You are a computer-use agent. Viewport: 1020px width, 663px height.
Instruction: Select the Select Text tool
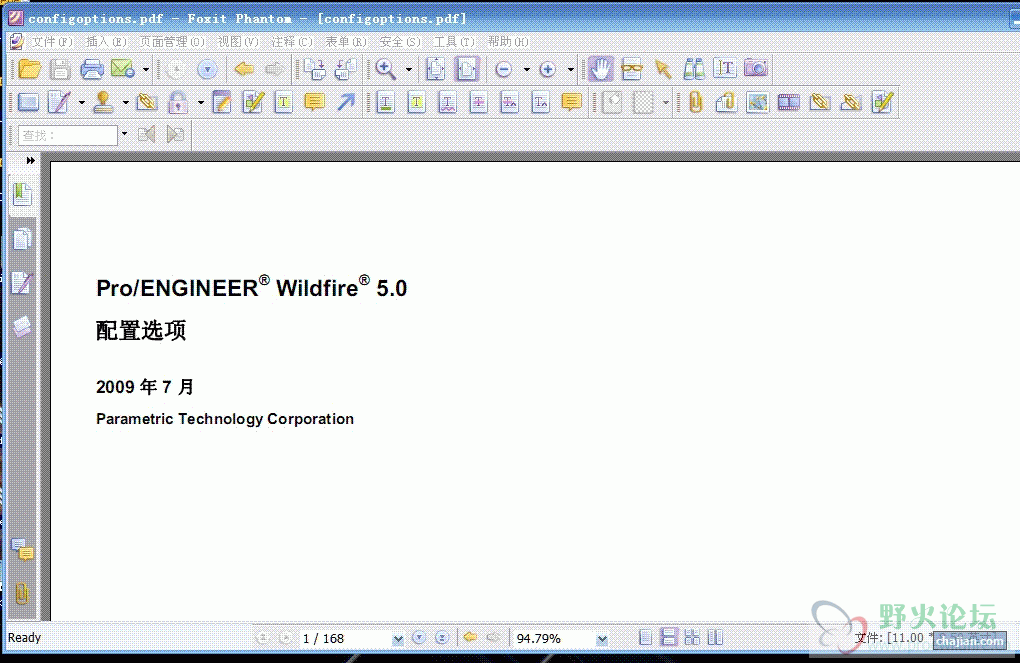tap(725, 69)
